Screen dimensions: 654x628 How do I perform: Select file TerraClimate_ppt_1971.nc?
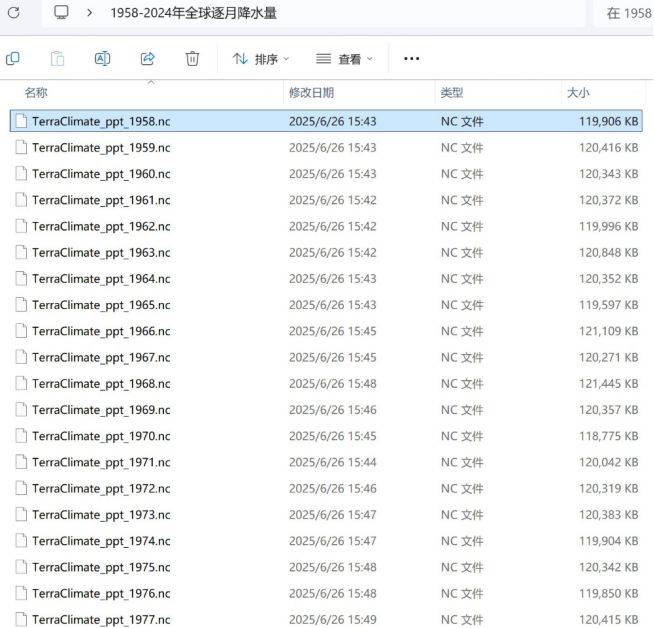pyautogui.click(x=326, y=462)
